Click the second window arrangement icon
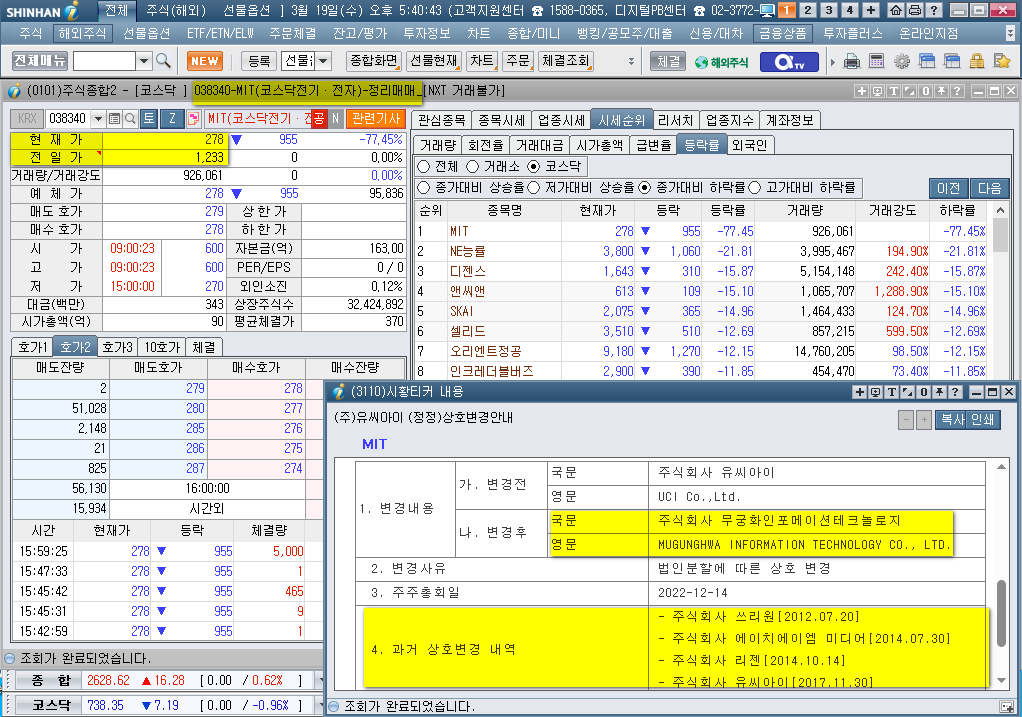 (952, 61)
